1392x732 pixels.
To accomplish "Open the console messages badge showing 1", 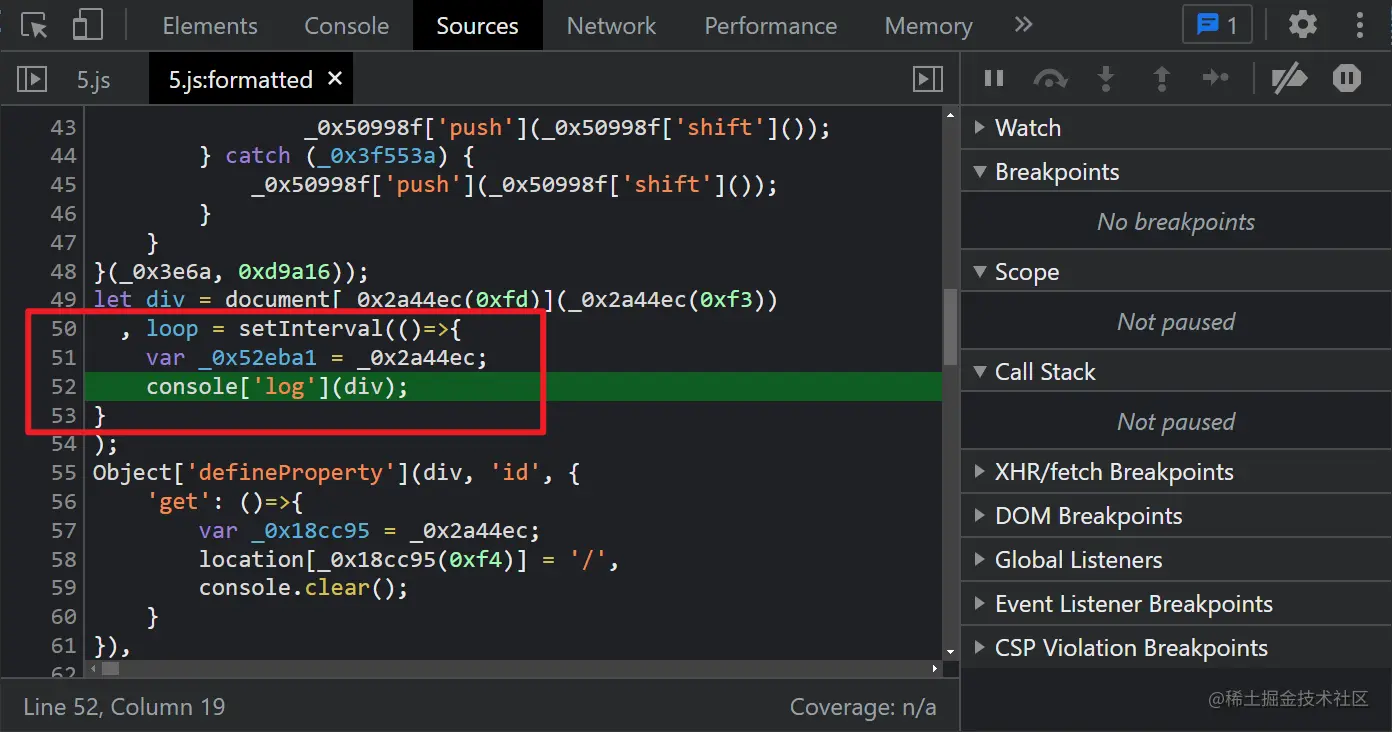I will coord(1217,25).
